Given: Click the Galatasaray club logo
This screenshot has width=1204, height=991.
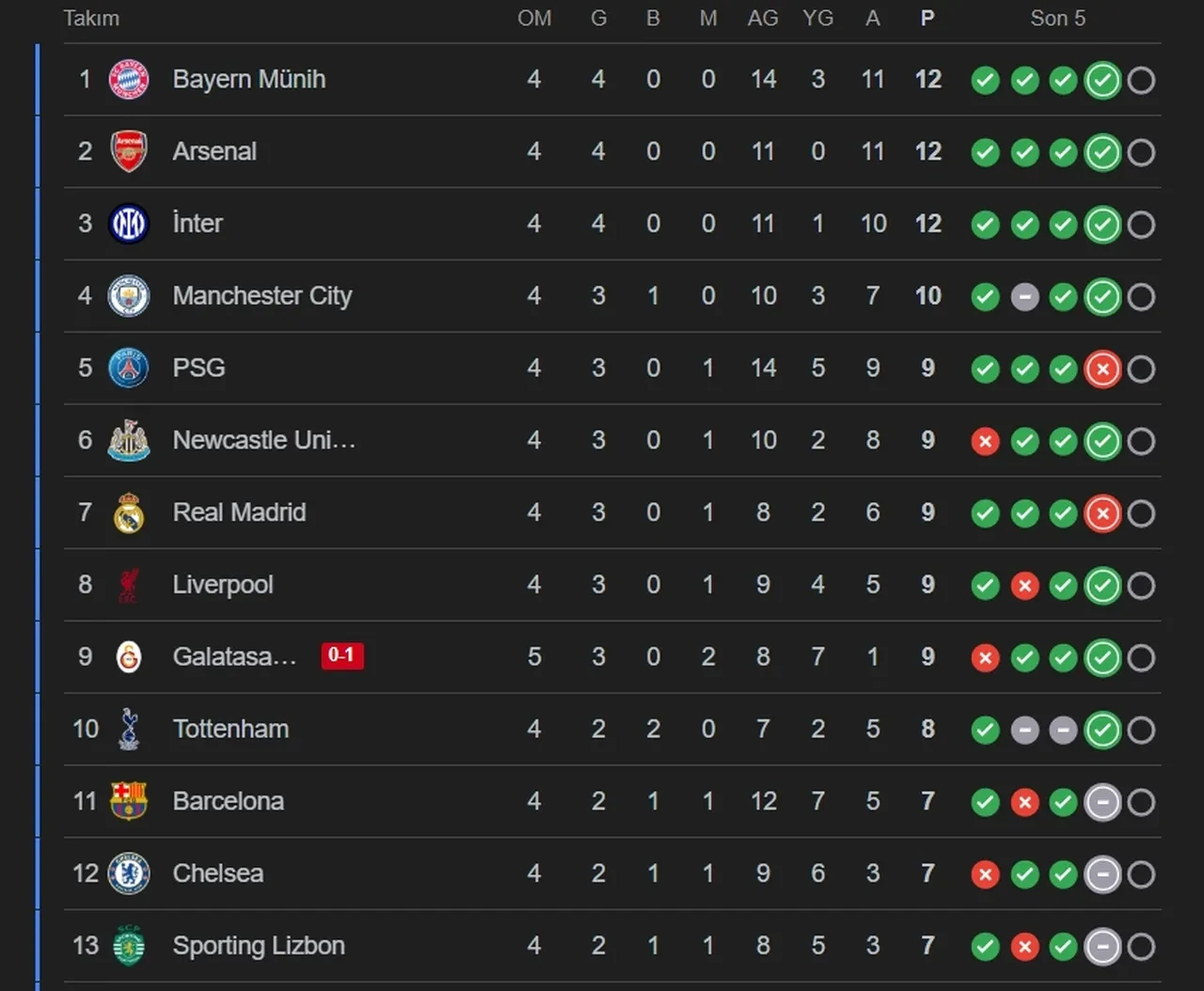Looking at the screenshot, I should click(129, 657).
